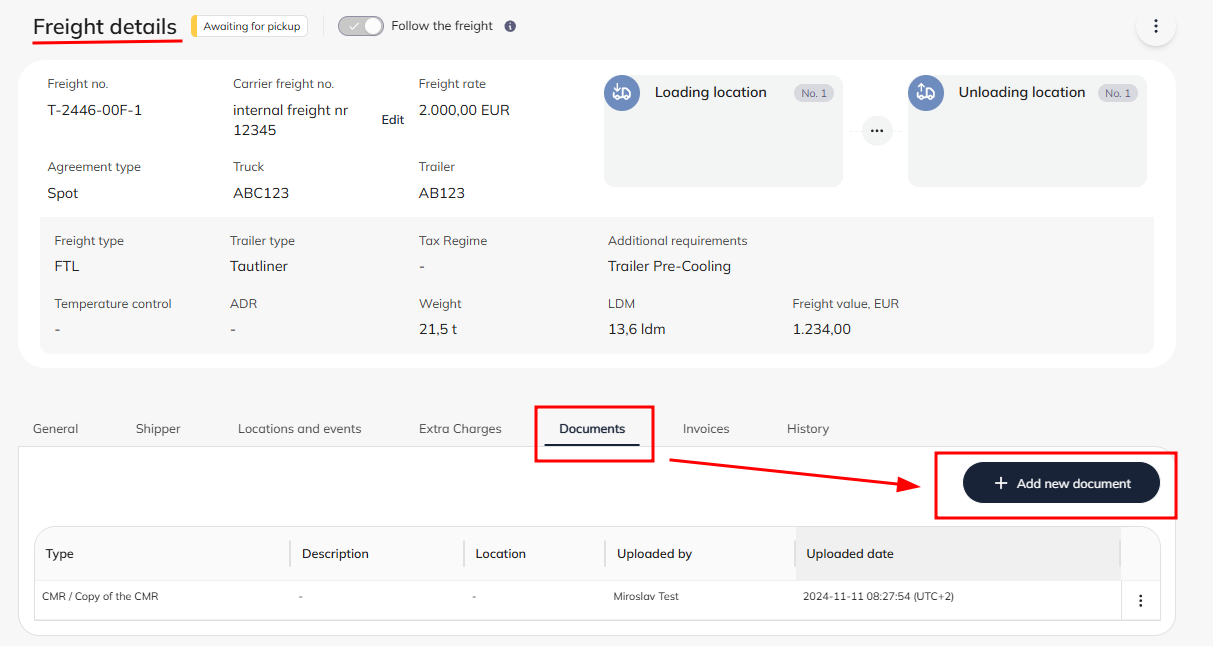
Task: Expand the ellipsis between loading and unloading locations
Action: tap(877, 131)
